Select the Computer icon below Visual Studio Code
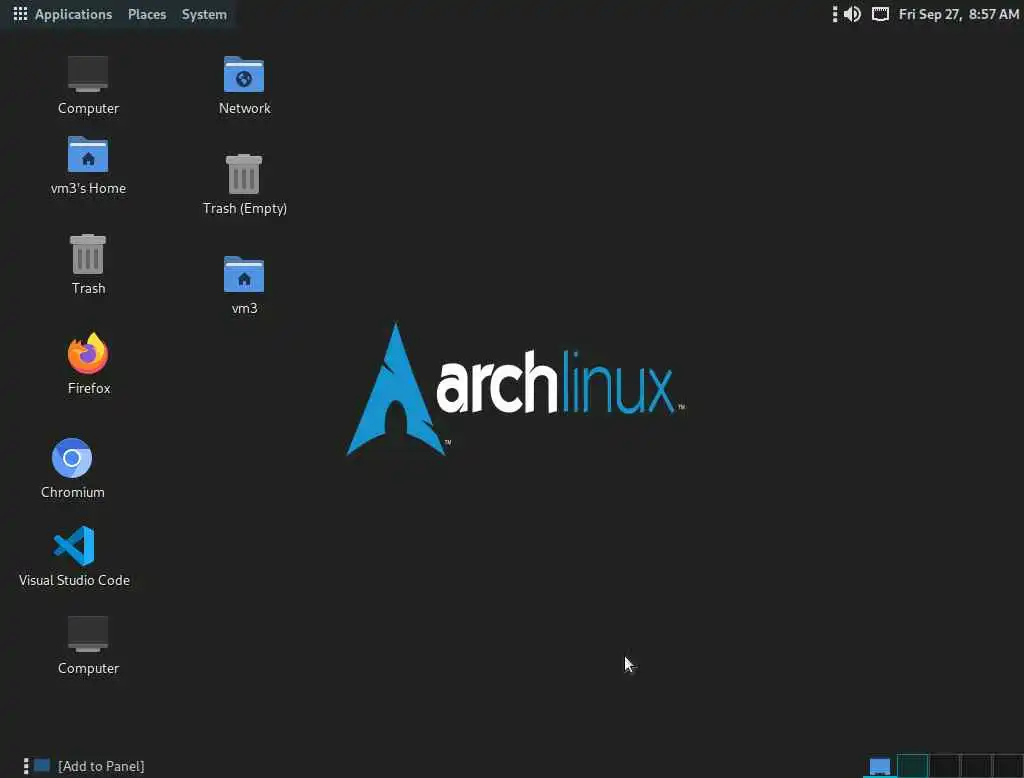 pos(88,634)
